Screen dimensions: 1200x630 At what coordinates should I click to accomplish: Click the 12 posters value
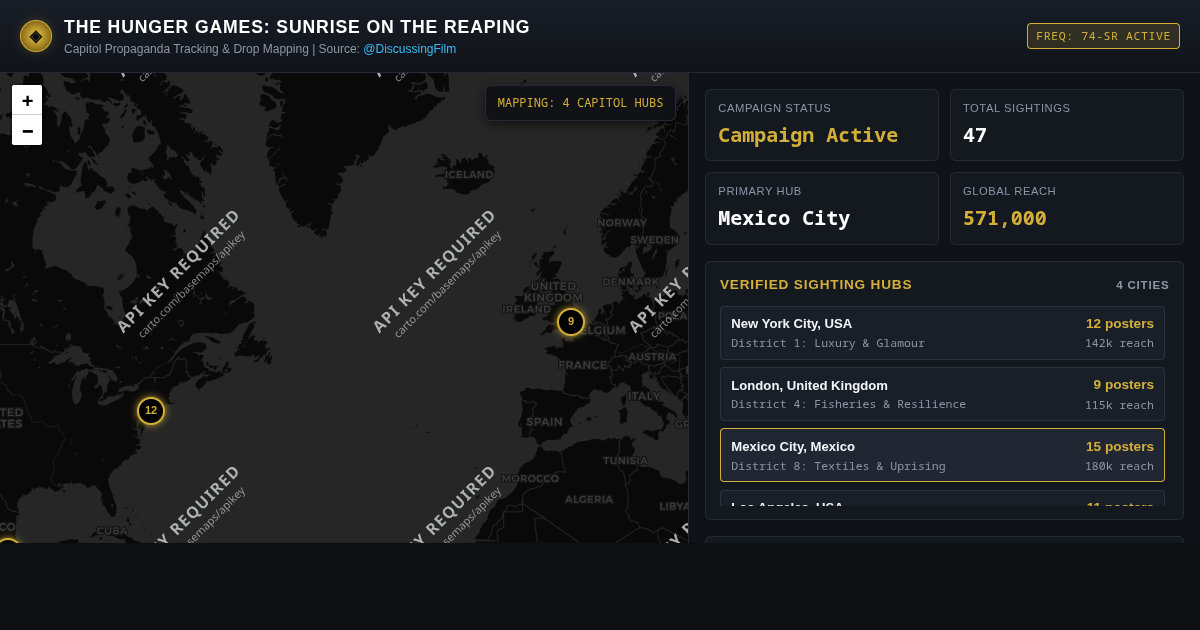pos(1120,323)
